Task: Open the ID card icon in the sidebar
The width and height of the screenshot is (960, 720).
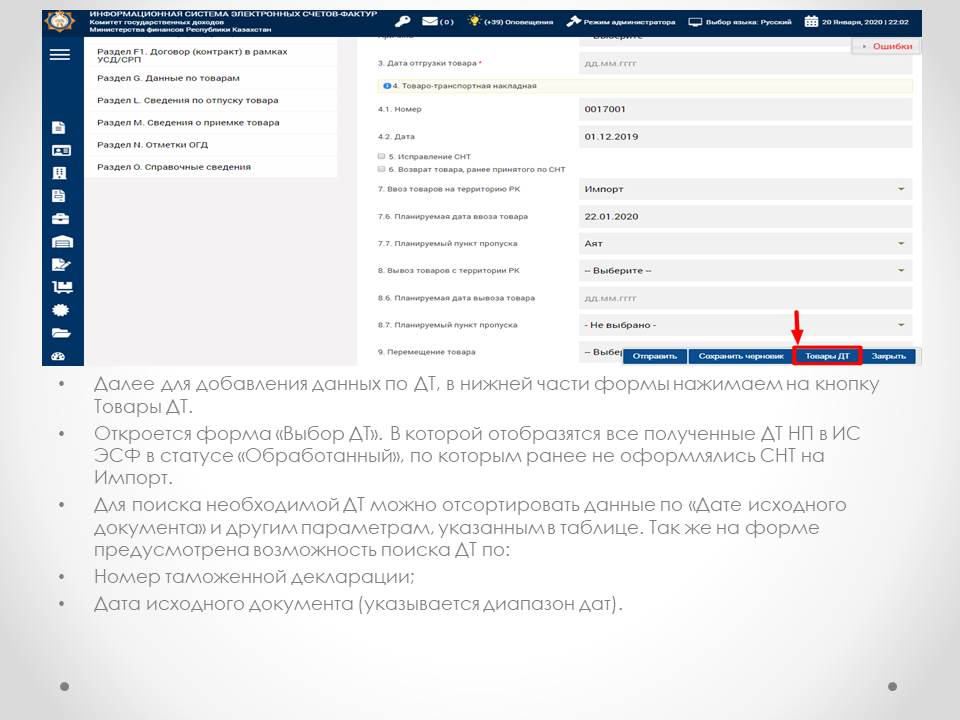Action: click(60, 150)
